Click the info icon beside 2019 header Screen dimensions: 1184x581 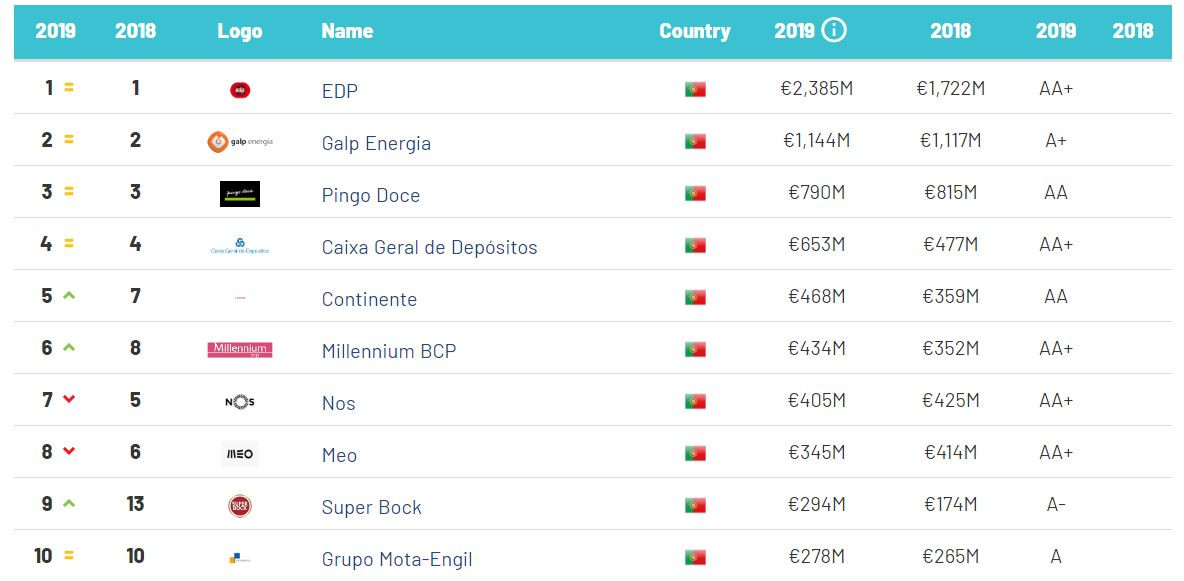click(x=834, y=30)
